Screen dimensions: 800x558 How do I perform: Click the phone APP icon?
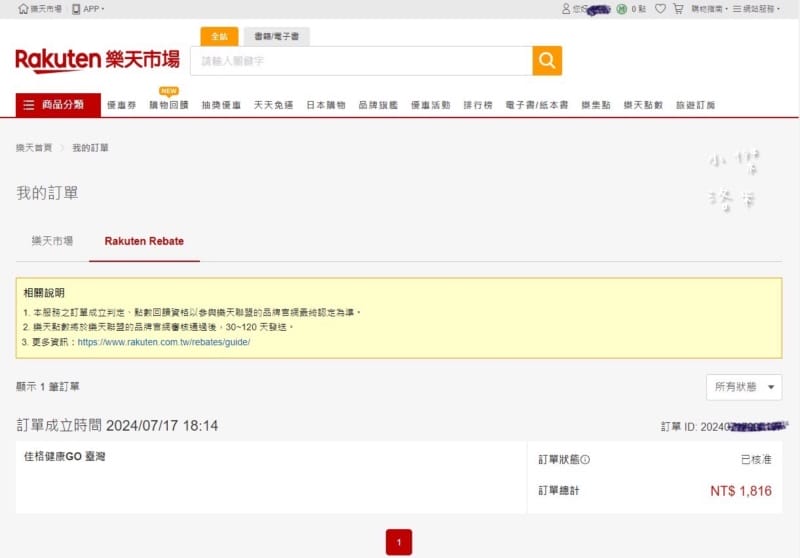76,9
